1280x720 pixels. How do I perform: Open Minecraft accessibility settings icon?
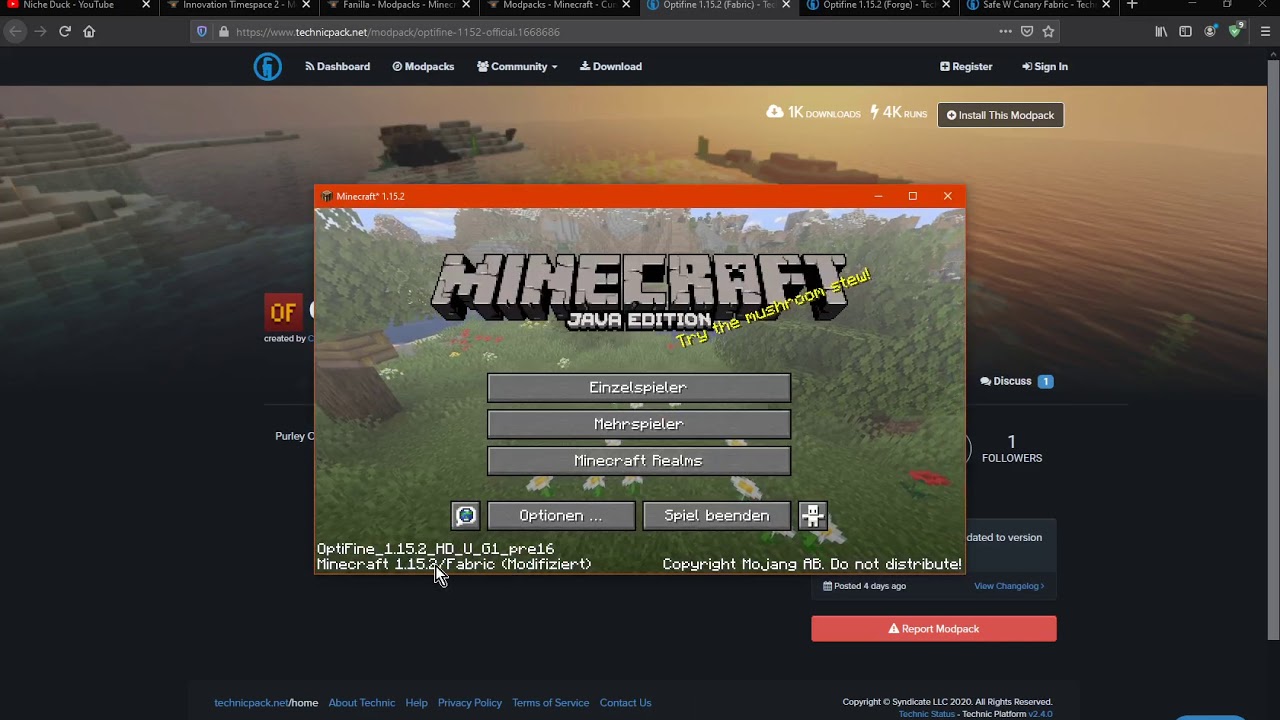click(813, 515)
